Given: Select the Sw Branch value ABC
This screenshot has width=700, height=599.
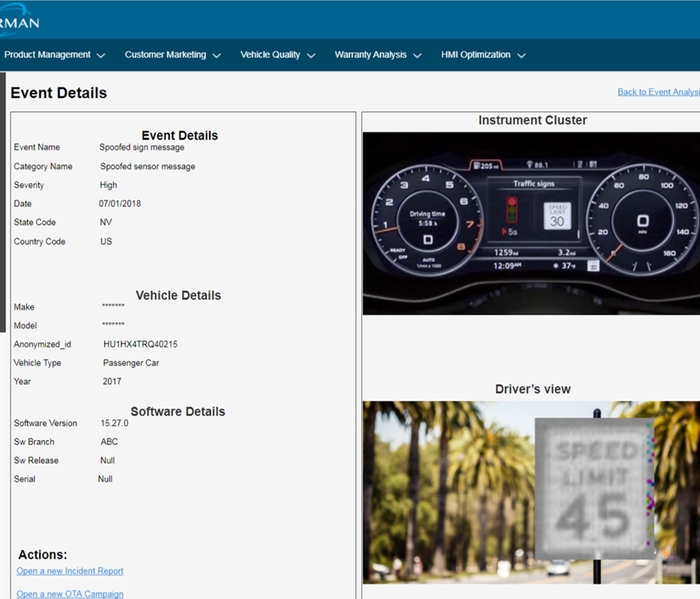Looking at the screenshot, I should point(109,442).
